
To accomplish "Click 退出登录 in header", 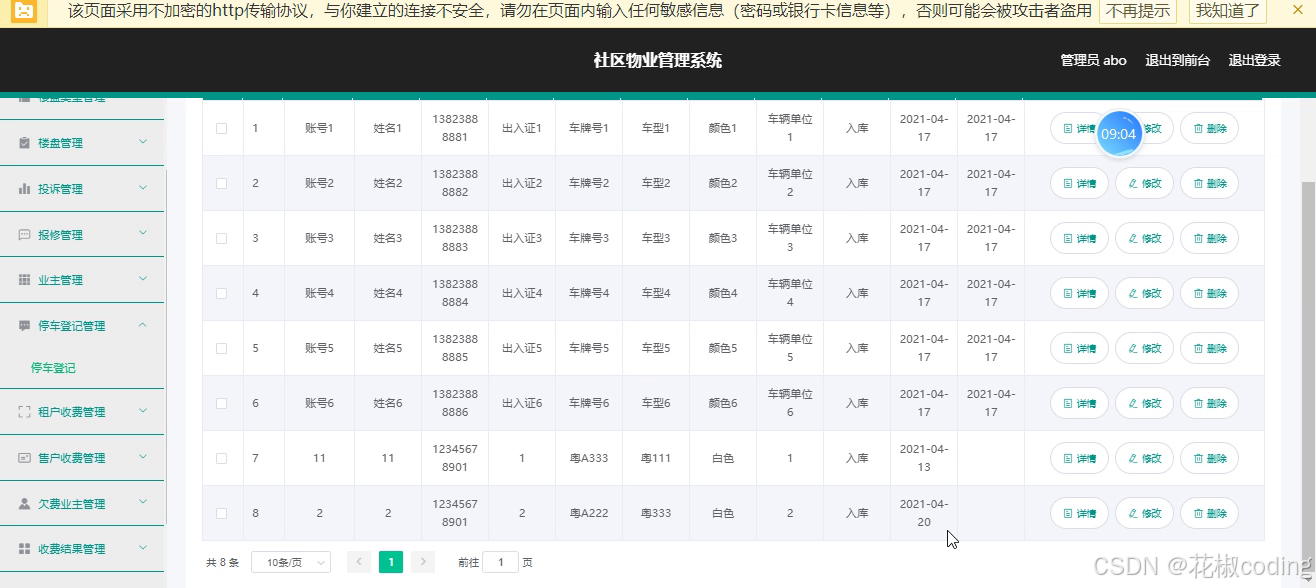I will pos(1254,61).
